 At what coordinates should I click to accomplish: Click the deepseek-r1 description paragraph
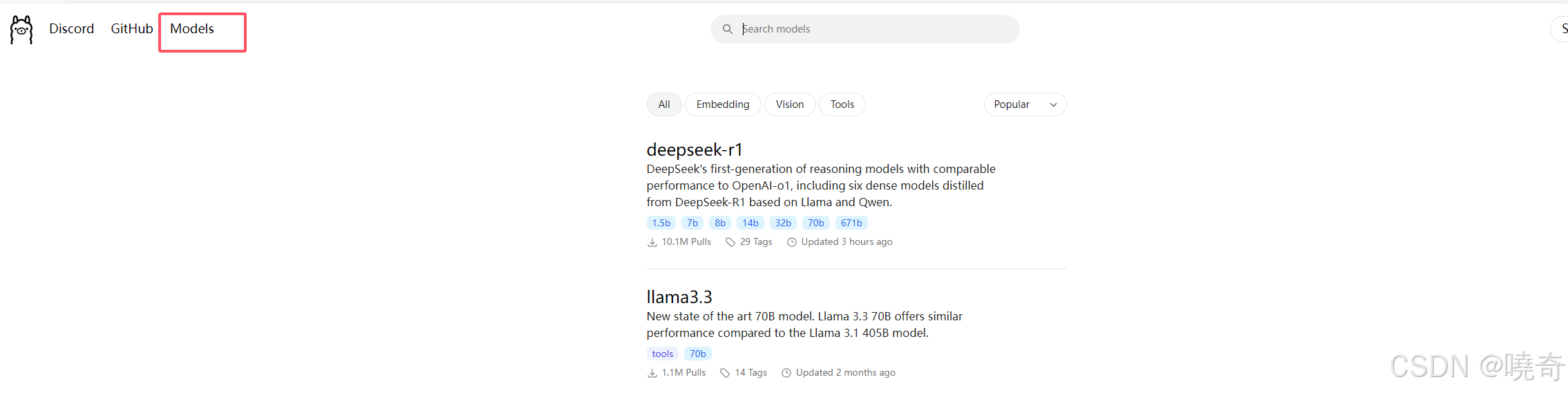pos(821,185)
